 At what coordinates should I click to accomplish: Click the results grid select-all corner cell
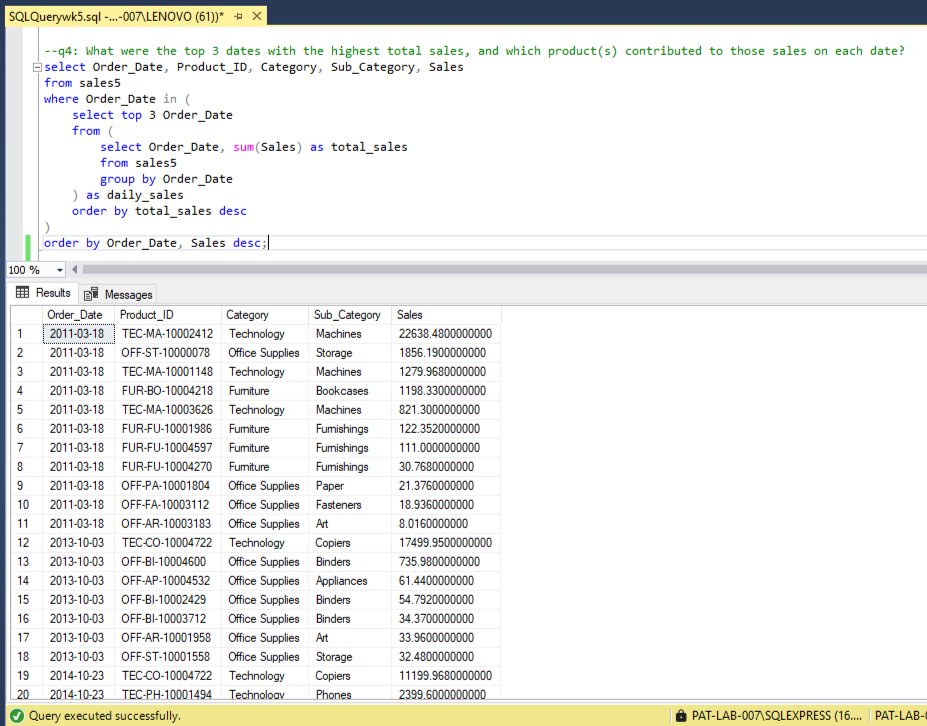coord(27,315)
